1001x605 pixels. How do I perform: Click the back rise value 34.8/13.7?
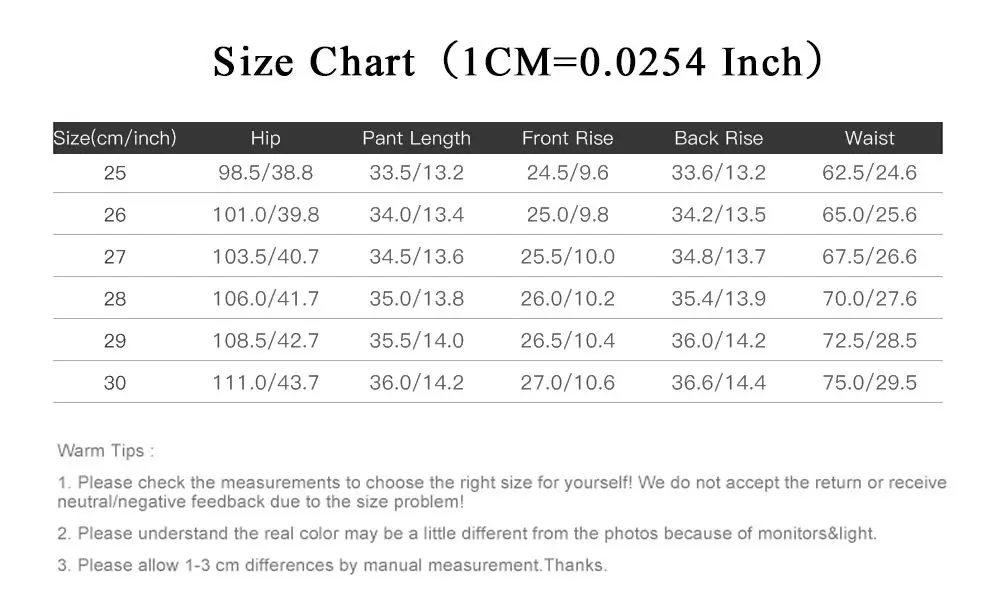click(718, 257)
